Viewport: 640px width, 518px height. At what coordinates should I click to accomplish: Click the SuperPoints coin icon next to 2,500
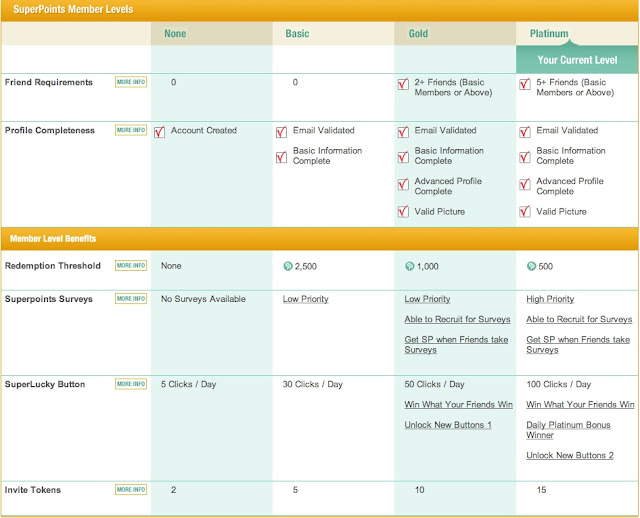288,266
